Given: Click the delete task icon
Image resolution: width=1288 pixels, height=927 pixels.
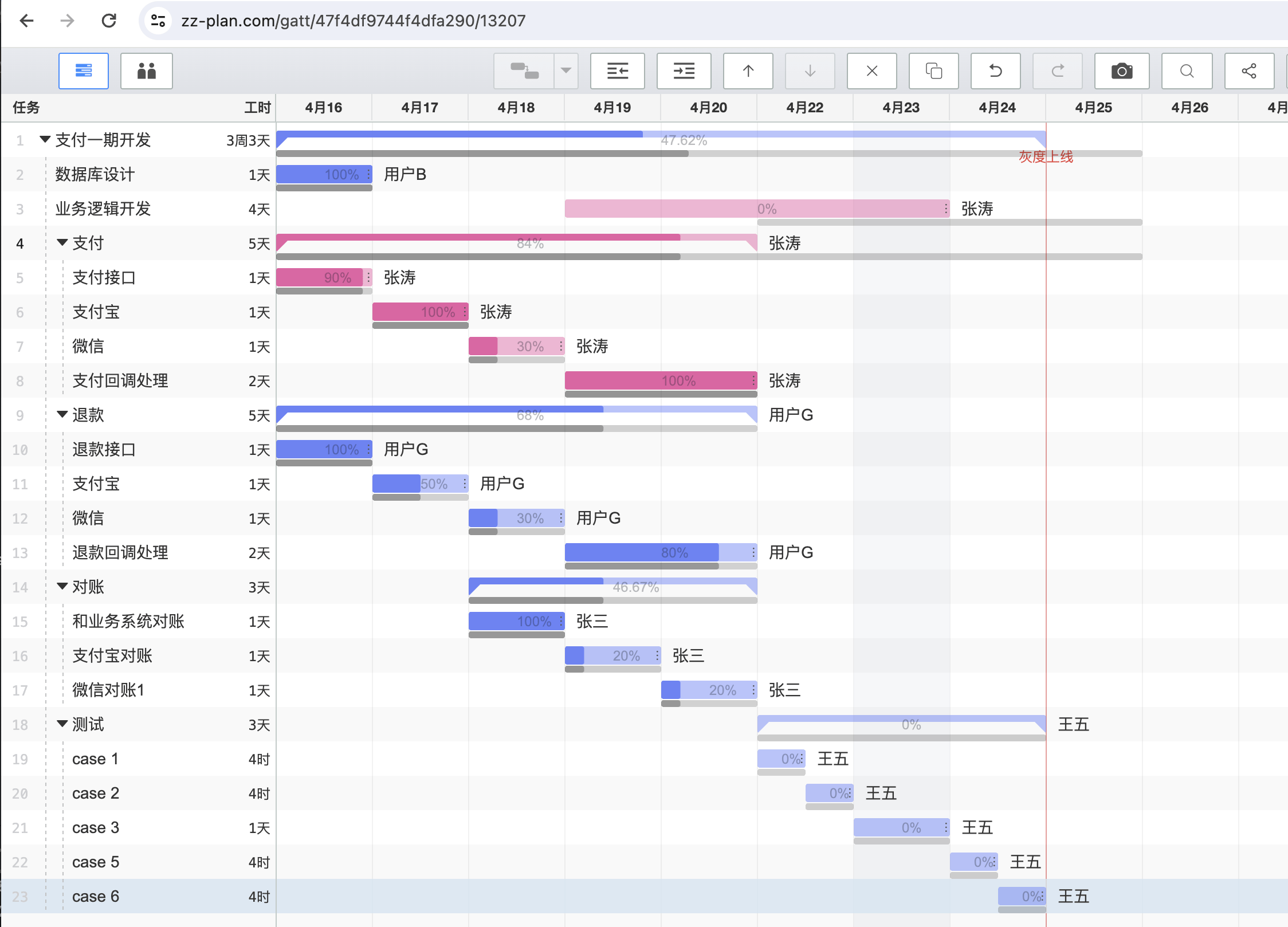Looking at the screenshot, I should coord(872,70).
